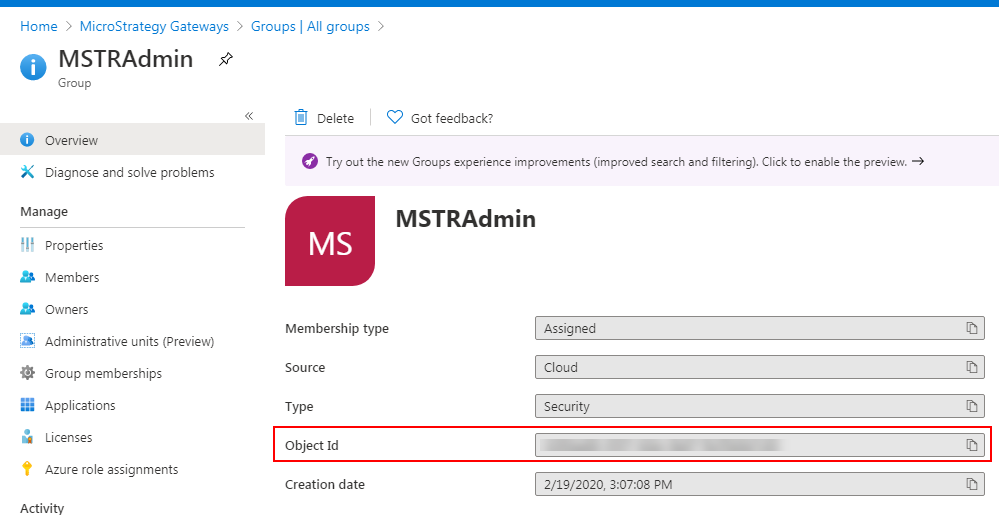The height and width of the screenshot is (515, 999).
Task: Collapse the left navigation menu
Action: [249, 117]
